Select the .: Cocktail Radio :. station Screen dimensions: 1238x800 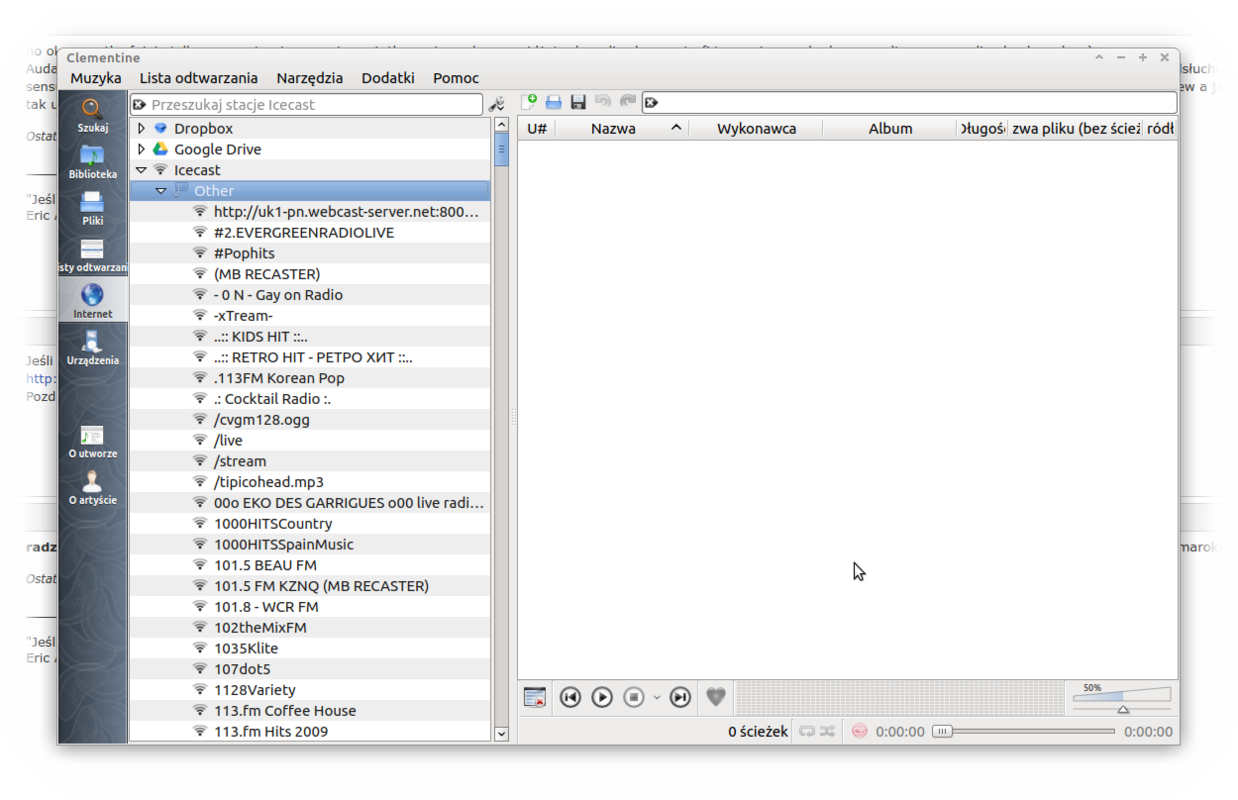[x=272, y=399]
